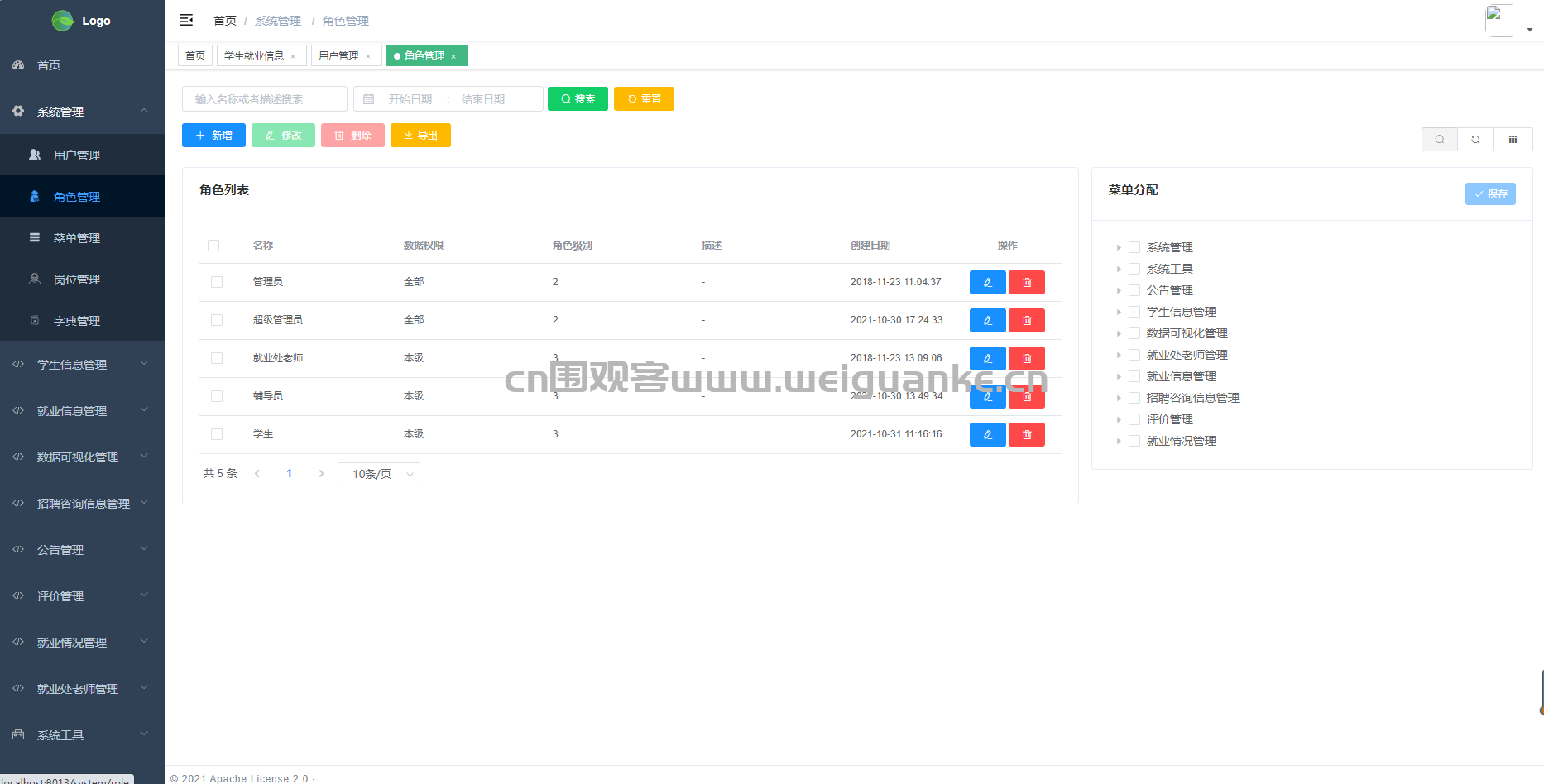This screenshot has width=1544, height=784.
Task: Toggle the select-all checkbox in table header
Action: pyautogui.click(x=213, y=246)
